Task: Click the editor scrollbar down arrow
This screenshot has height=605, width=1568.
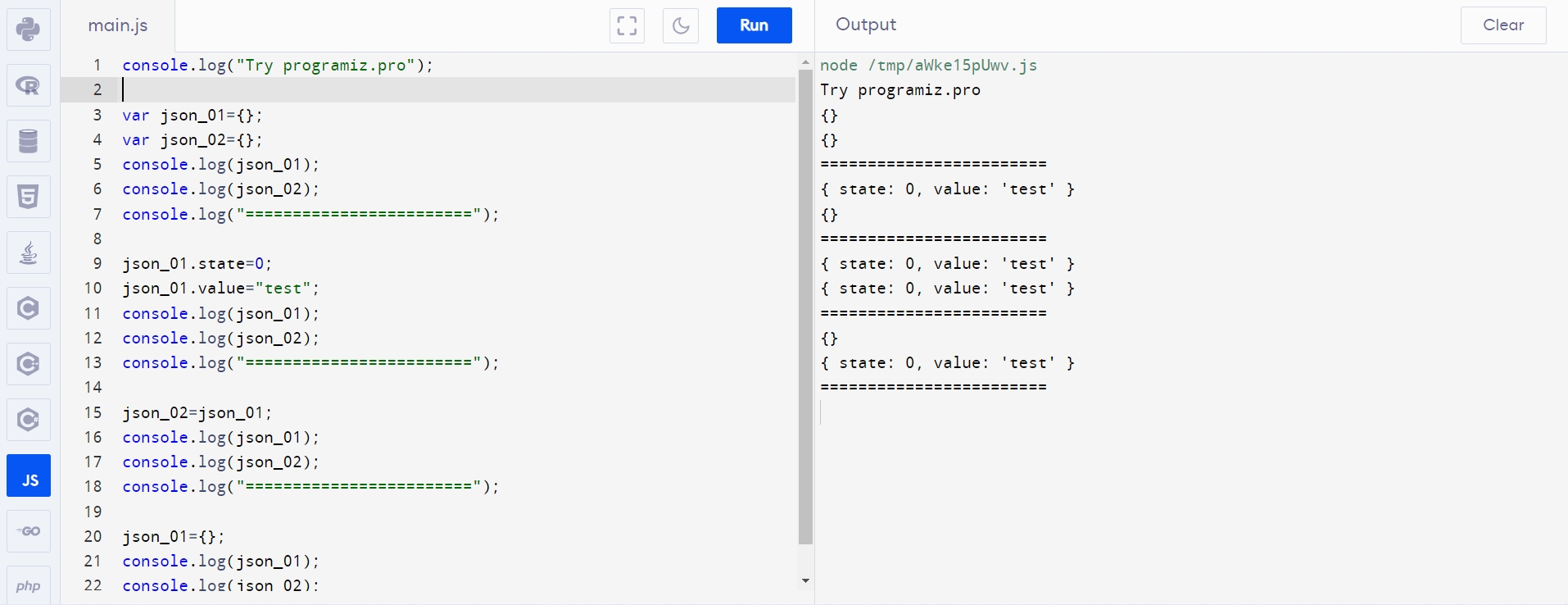Action: (805, 581)
